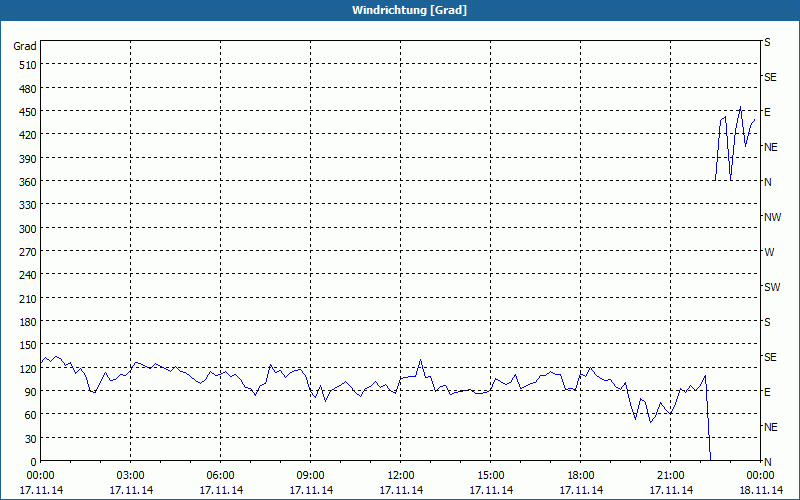The width and height of the screenshot is (800, 500).
Task: Click the highest peak of the blue line
Action: point(740,107)
